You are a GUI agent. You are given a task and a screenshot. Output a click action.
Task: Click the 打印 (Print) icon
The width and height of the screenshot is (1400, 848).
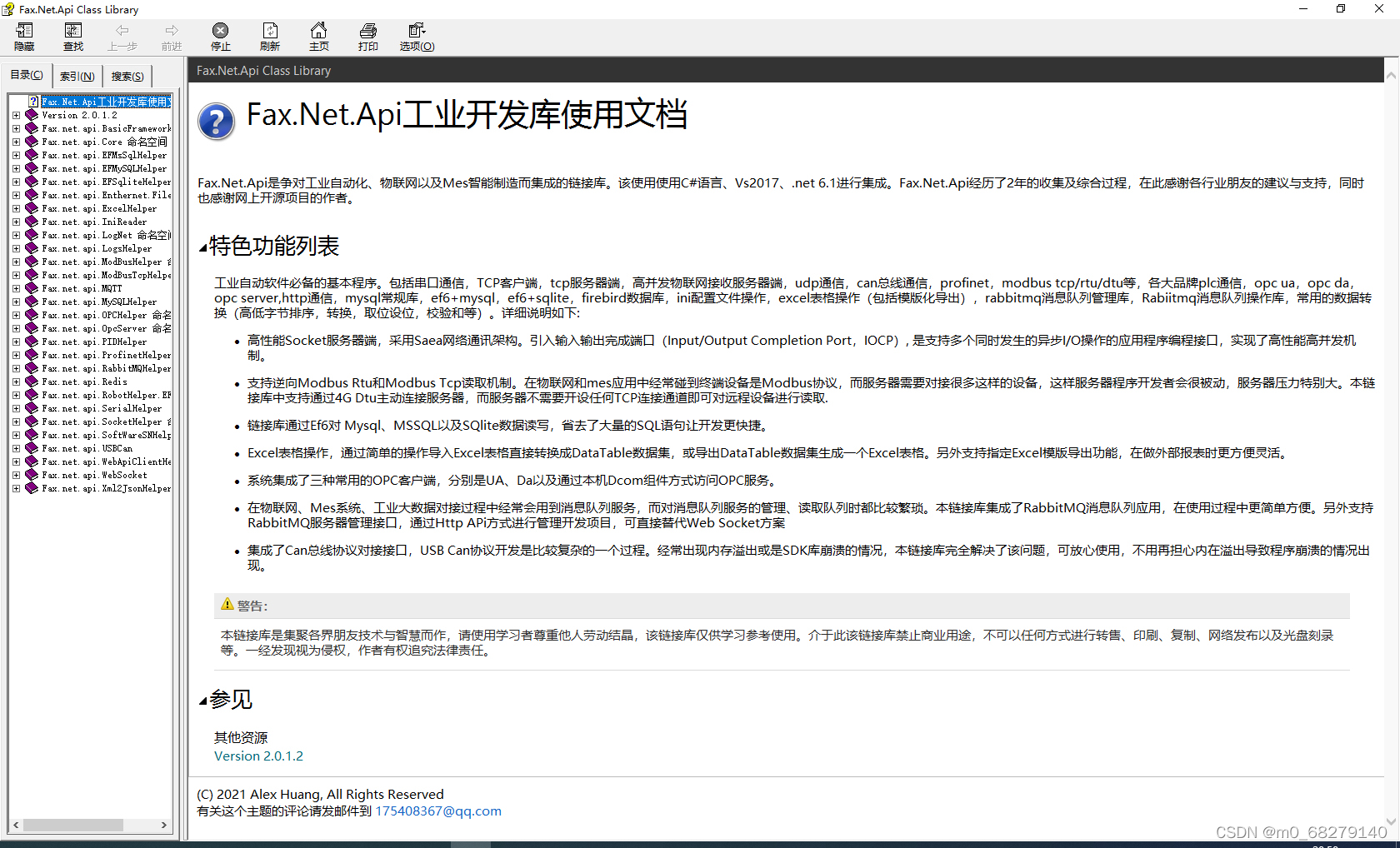[x=367, y=37]
